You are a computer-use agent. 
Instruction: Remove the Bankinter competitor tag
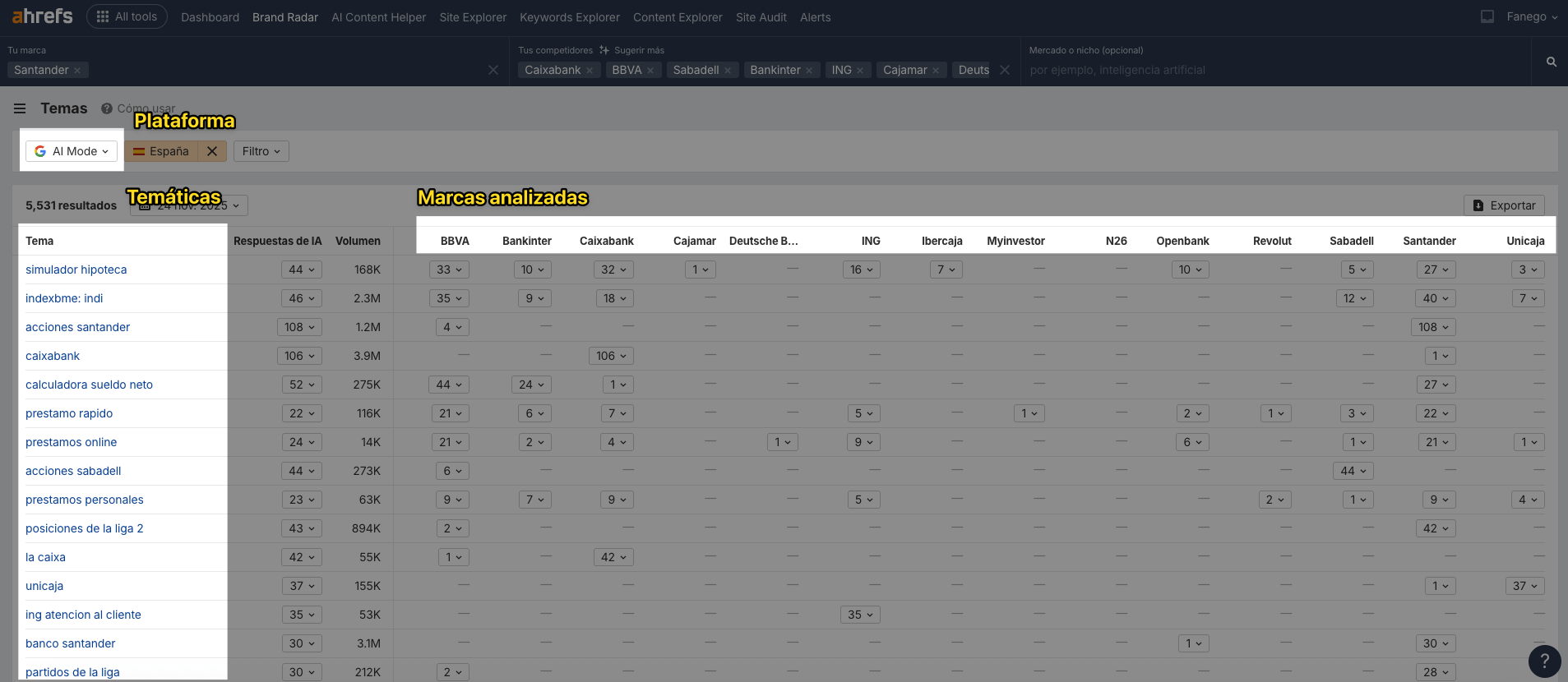coord(809,71)
